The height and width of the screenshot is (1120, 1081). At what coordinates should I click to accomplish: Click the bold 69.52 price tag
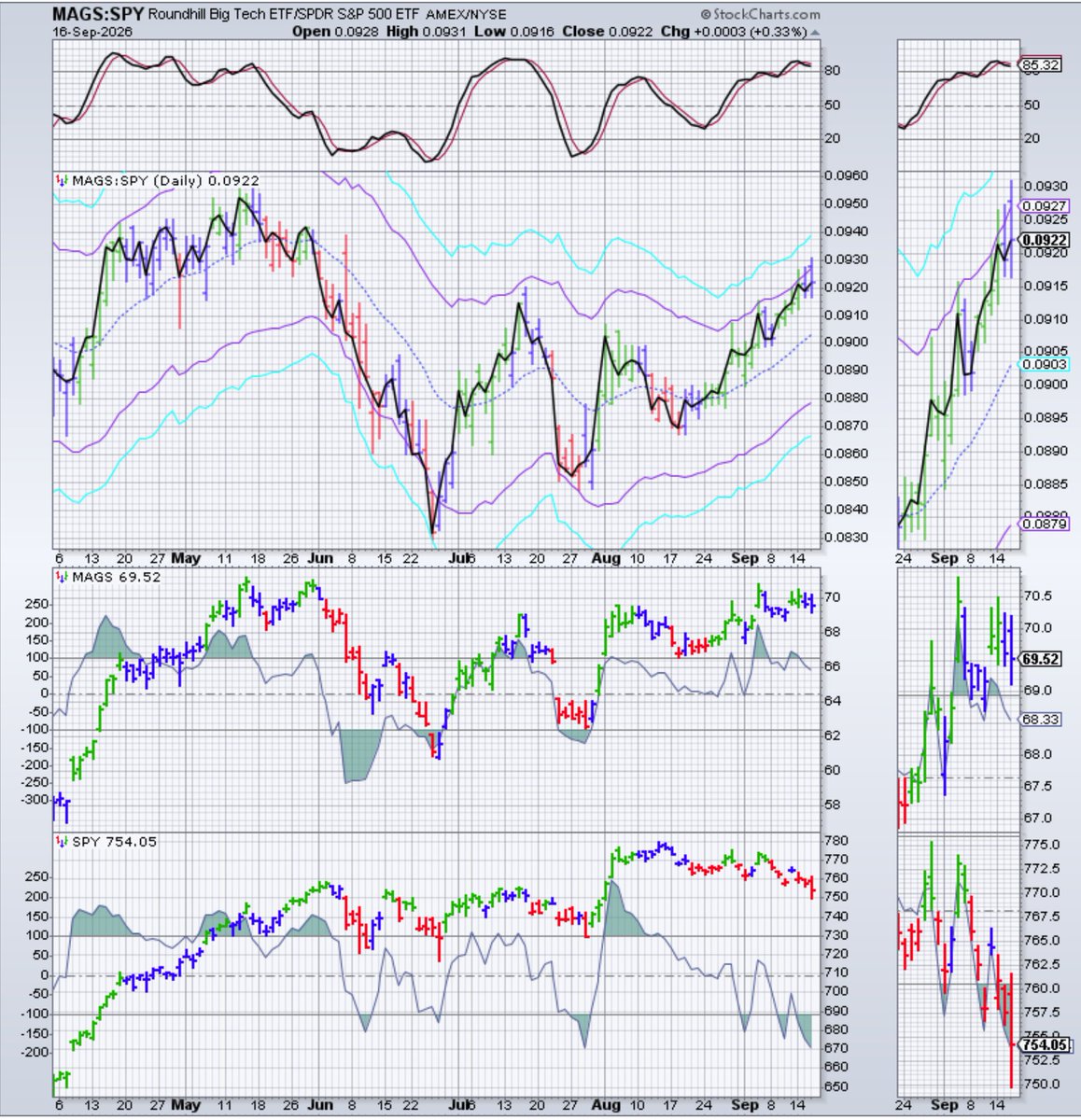click(1042, 659)
